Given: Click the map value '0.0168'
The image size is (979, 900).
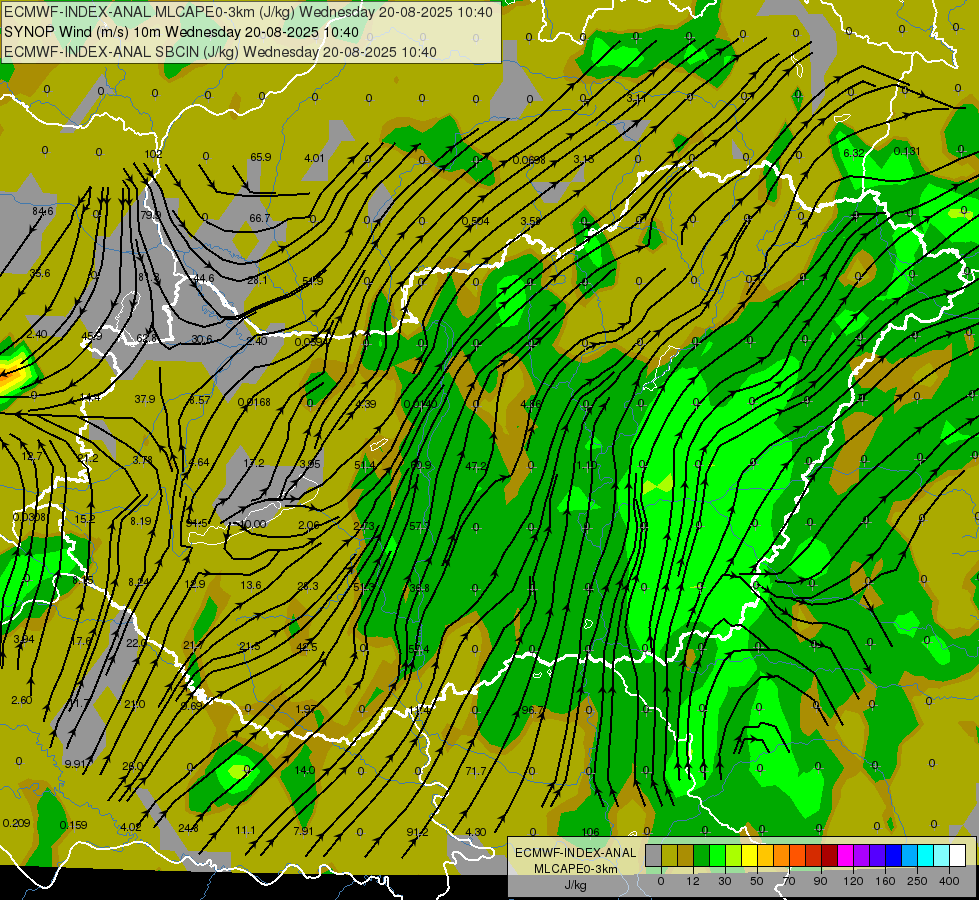Looking at the screenshot, I should point(254,402).
